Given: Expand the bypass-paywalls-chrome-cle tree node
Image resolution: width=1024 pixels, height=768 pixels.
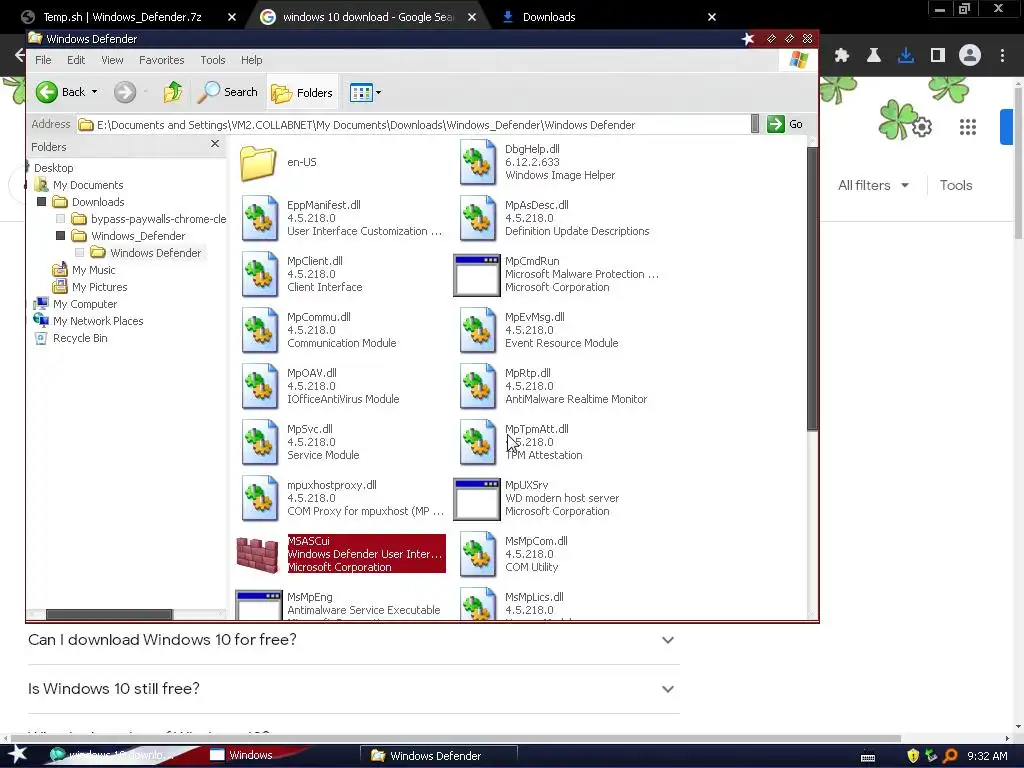Looking at the screenshot, I should (61, 219).
